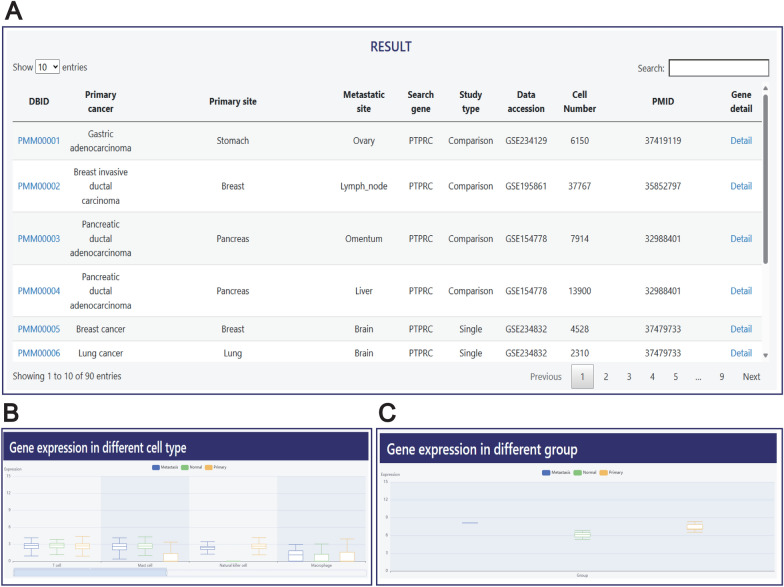Click the Search input field
Screen dimensions: 784x587
[718, 68]
